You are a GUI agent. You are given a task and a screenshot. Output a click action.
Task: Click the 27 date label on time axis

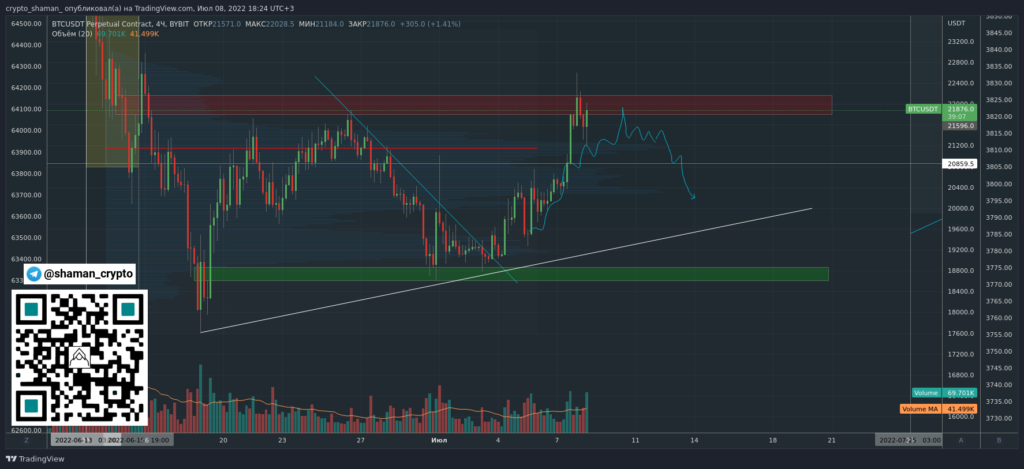pyautogui.click(x=360, y=441)
